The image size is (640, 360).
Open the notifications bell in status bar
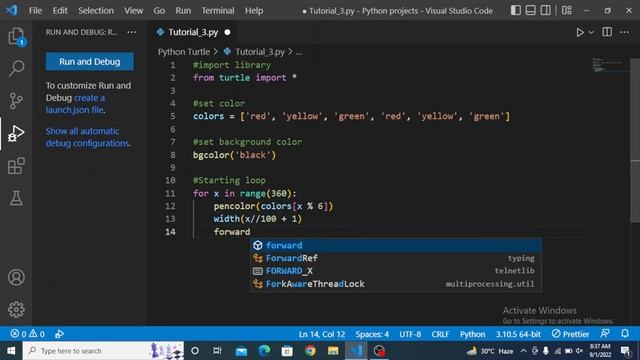[x=625, y=333]
